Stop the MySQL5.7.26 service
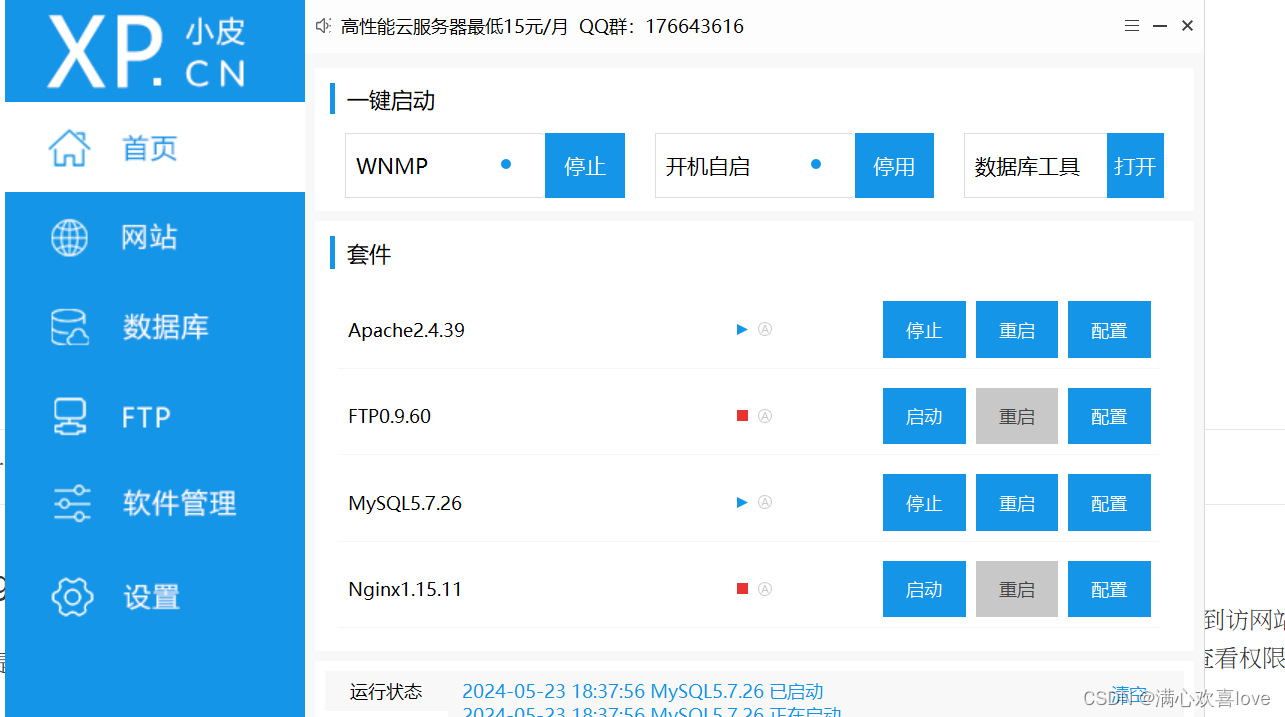The height and width of the screenshot is (717, 1285). pos(924,503)
